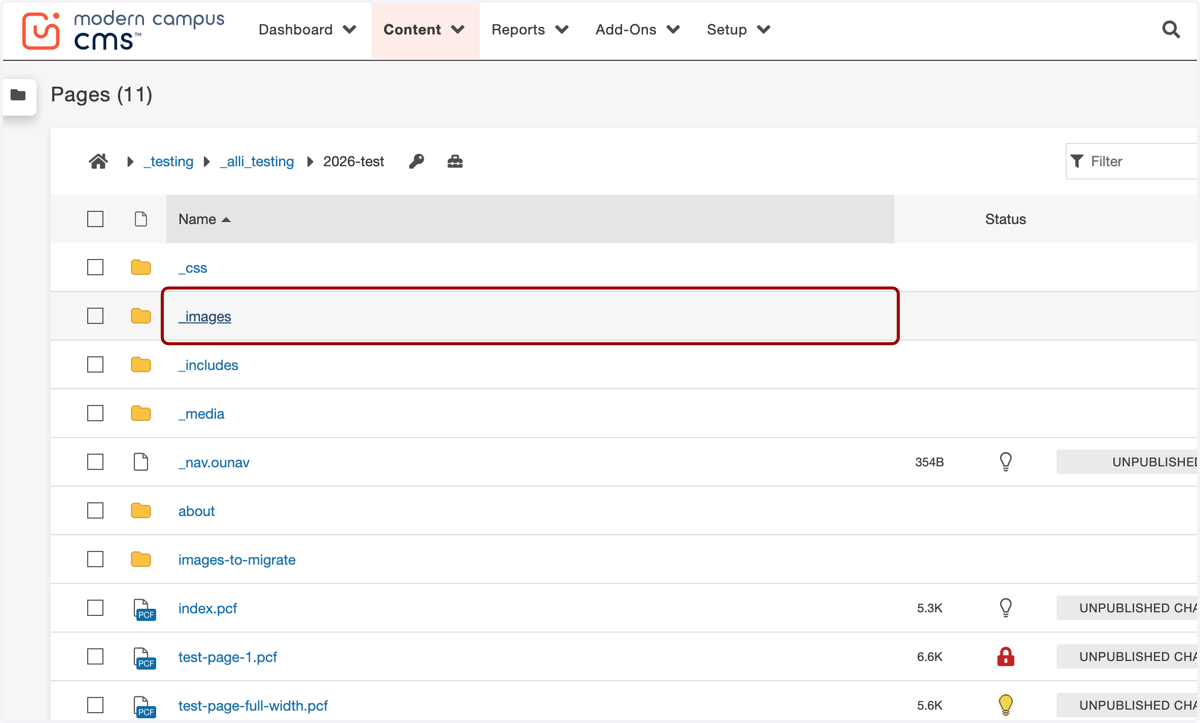
Task: Go to the home breadcrumb icon
Action: point(98,161)
